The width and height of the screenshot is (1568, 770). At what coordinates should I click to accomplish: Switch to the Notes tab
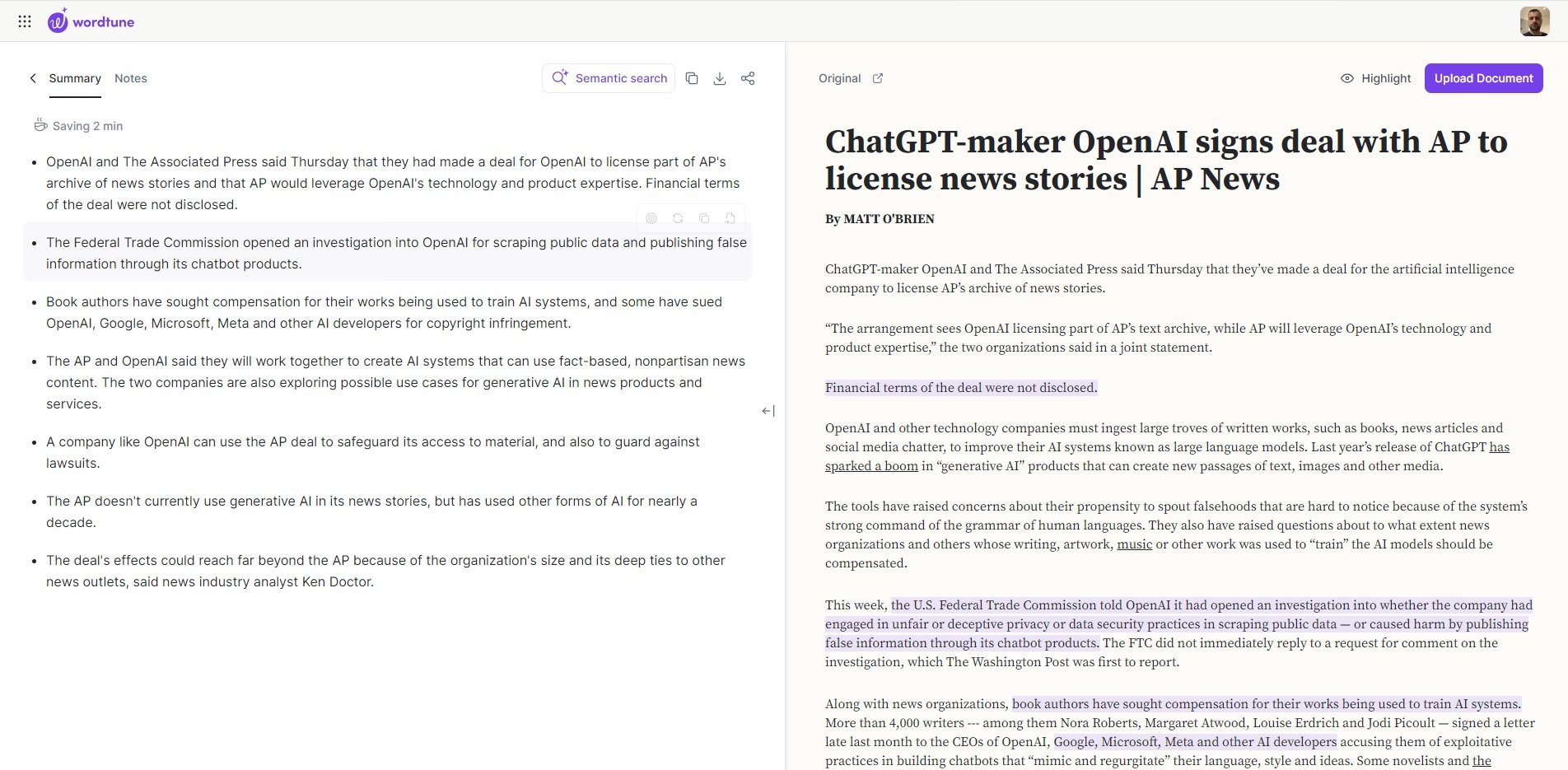[x=131, y=78]
